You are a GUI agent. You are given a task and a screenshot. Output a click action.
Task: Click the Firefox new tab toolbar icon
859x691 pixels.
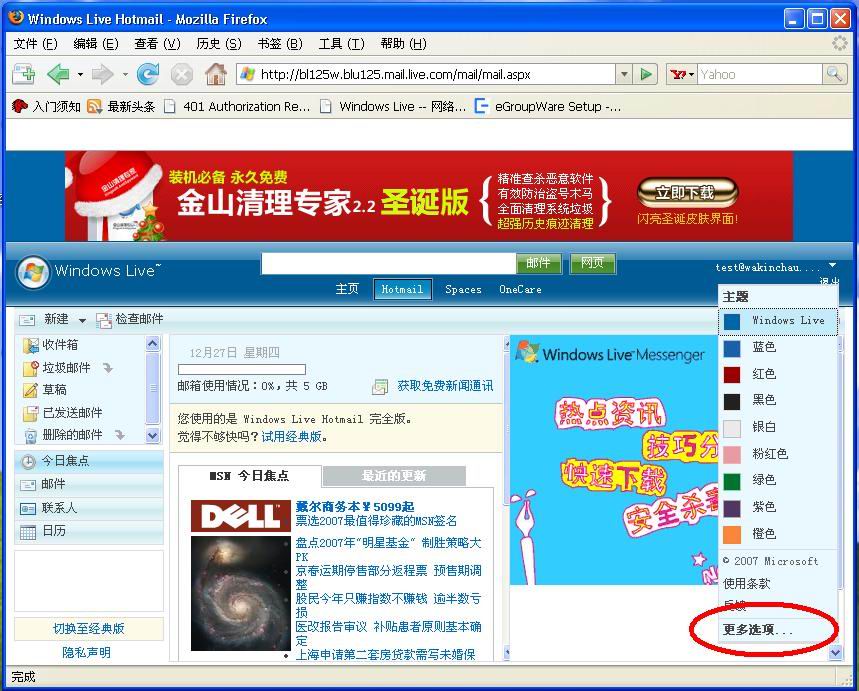pos(24,74)
